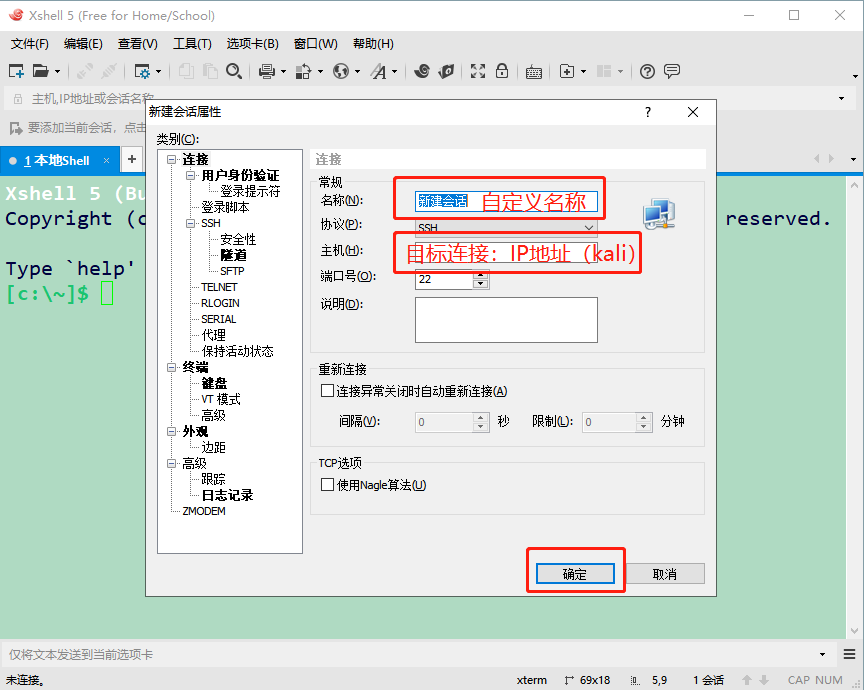Collapse the 终端 category in the tree
Viewport: 864px width, 690px height.
pyautogui.click(x=171, y=367)
